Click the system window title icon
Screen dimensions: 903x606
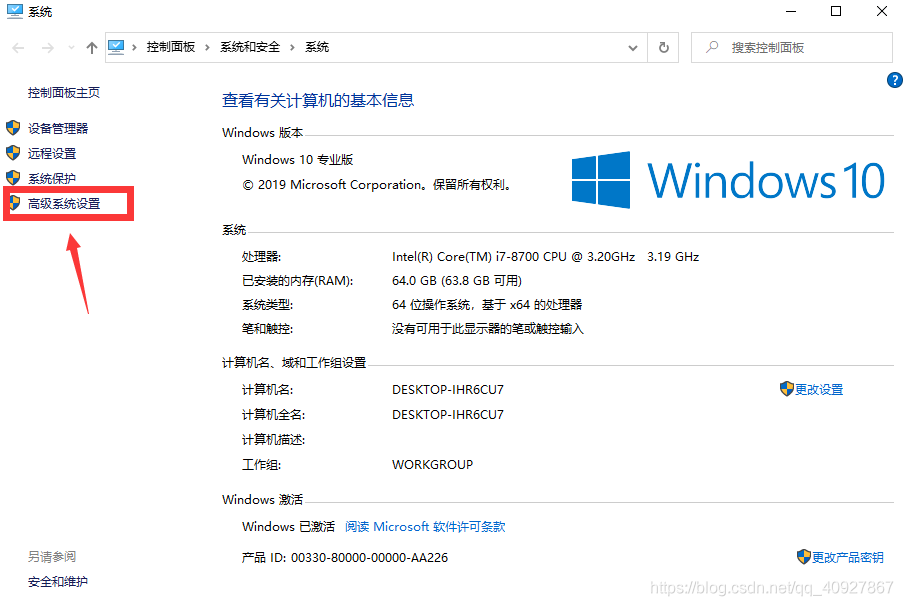[14, 11]
